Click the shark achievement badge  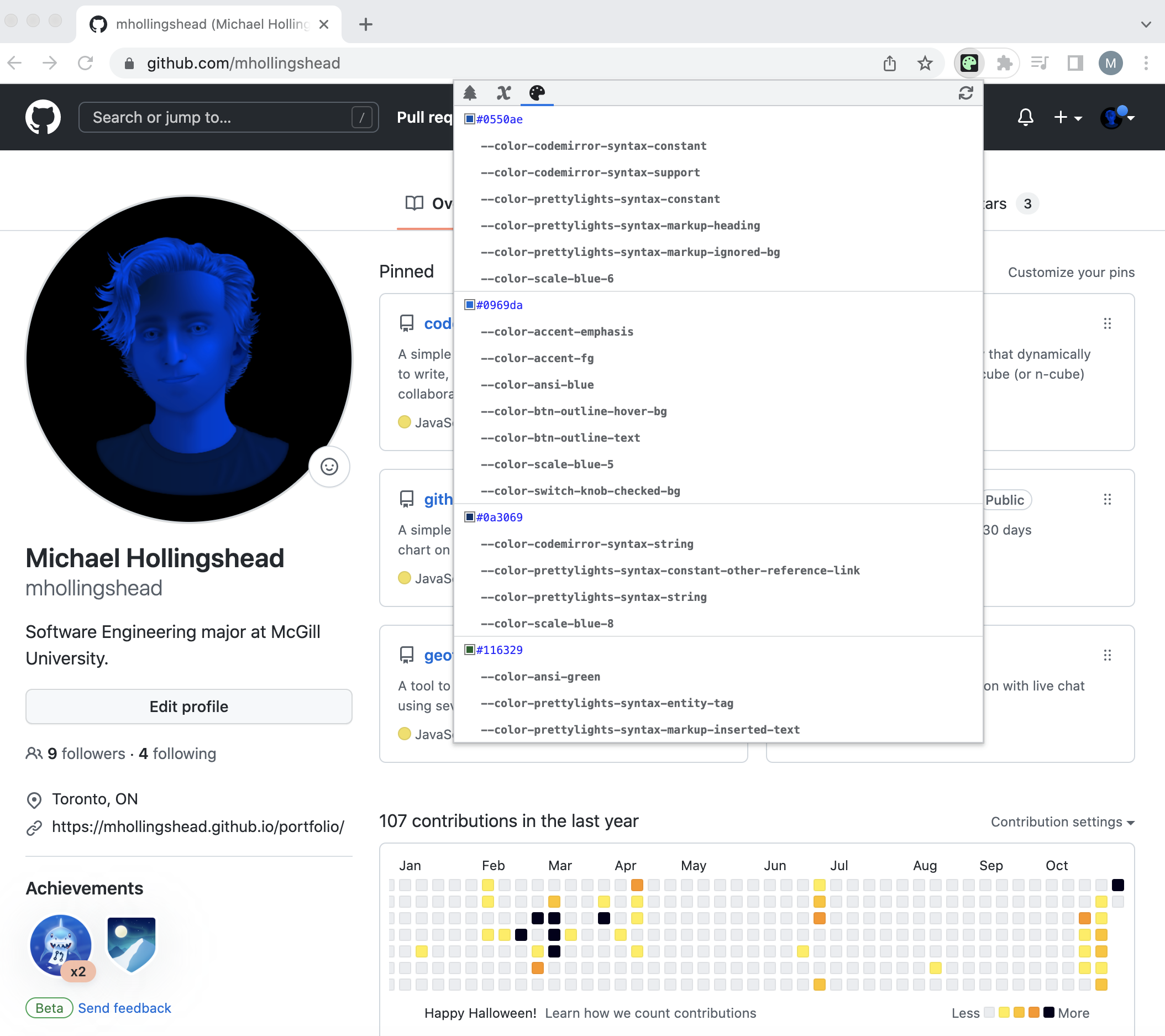pos(61,946)
